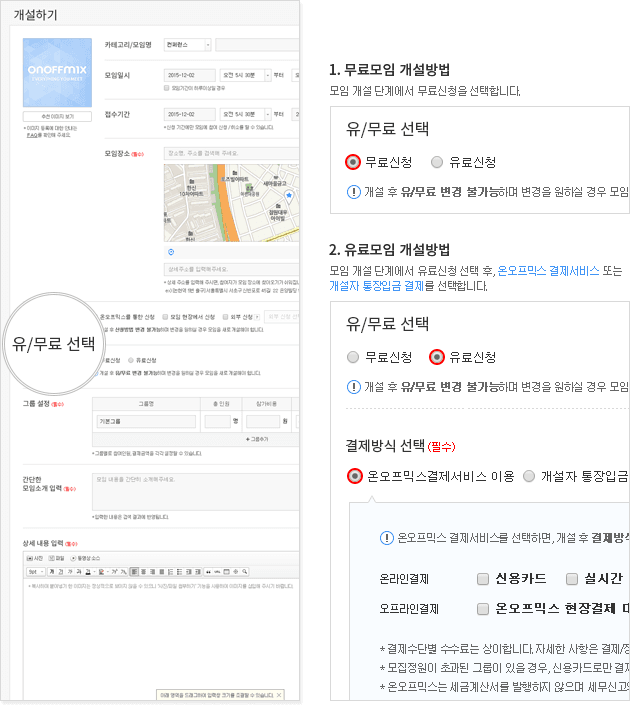
Task: Click the strikethrough text icon in editor toolbar
Action: pyautogui.click(x=79, y=572)
